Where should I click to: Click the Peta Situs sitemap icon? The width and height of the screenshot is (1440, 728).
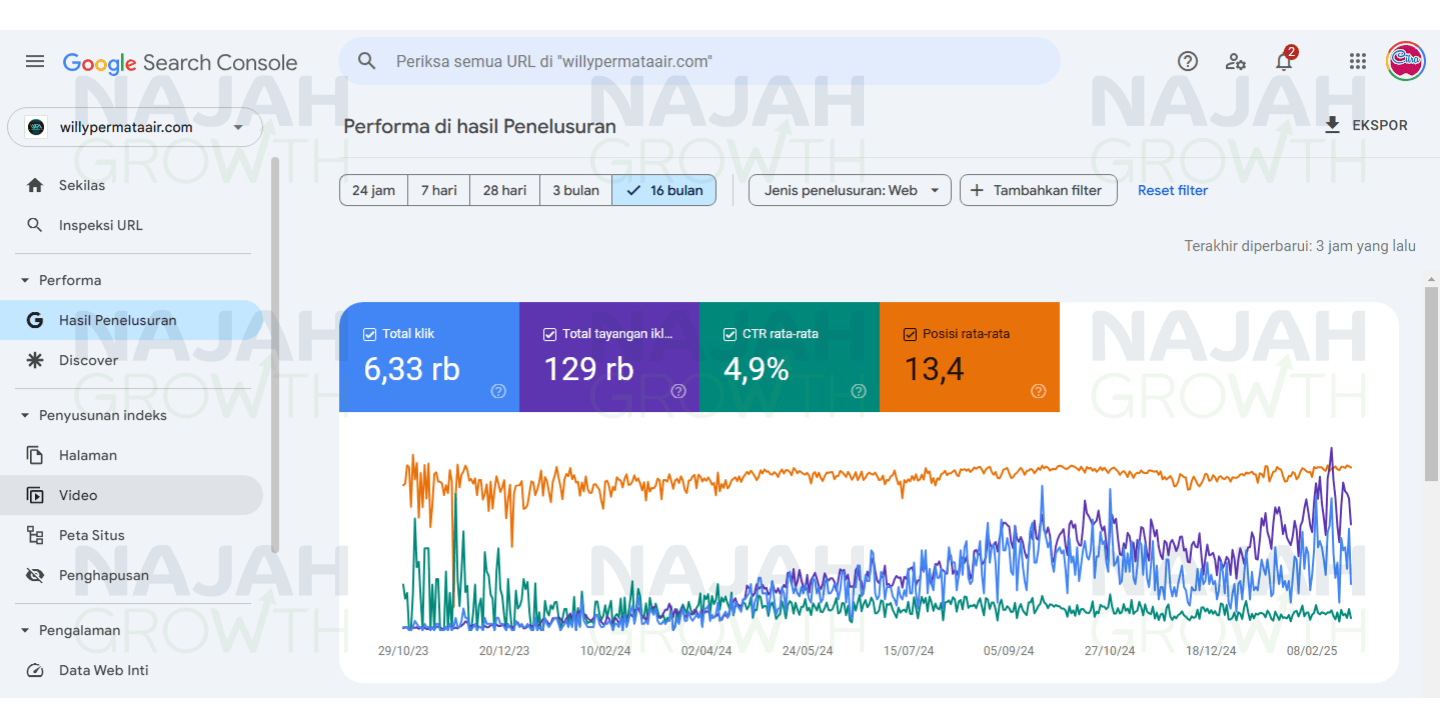pos(35,535)
